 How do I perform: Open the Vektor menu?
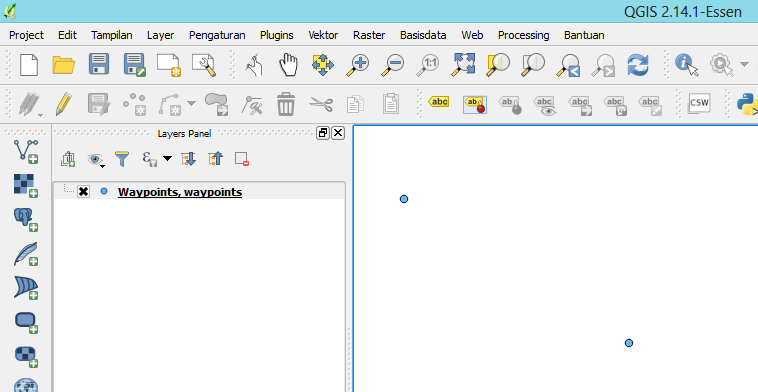click(x=323, y=35)
